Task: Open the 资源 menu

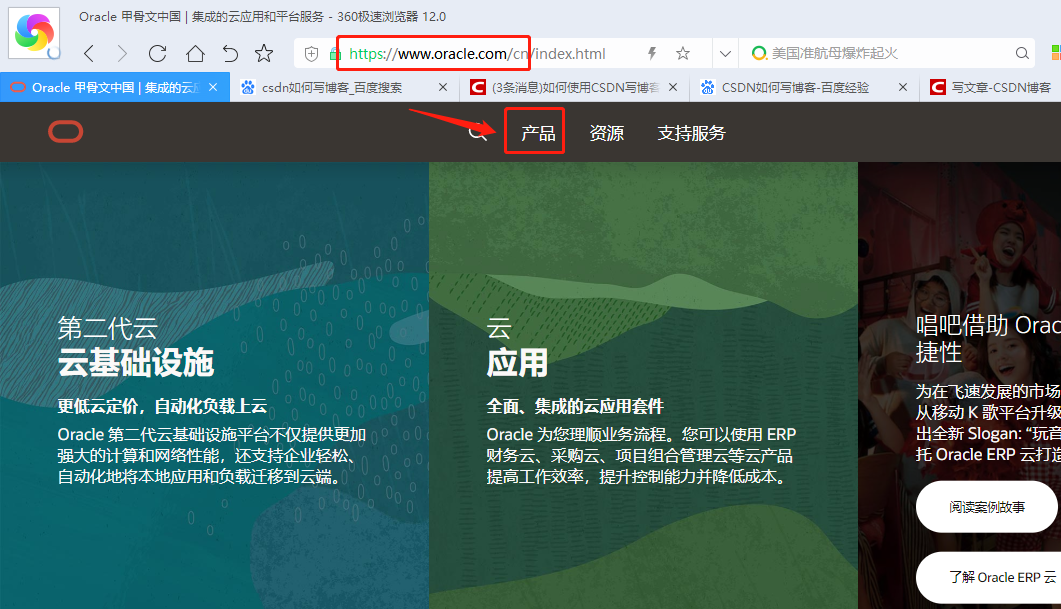Action: (606, 133)
